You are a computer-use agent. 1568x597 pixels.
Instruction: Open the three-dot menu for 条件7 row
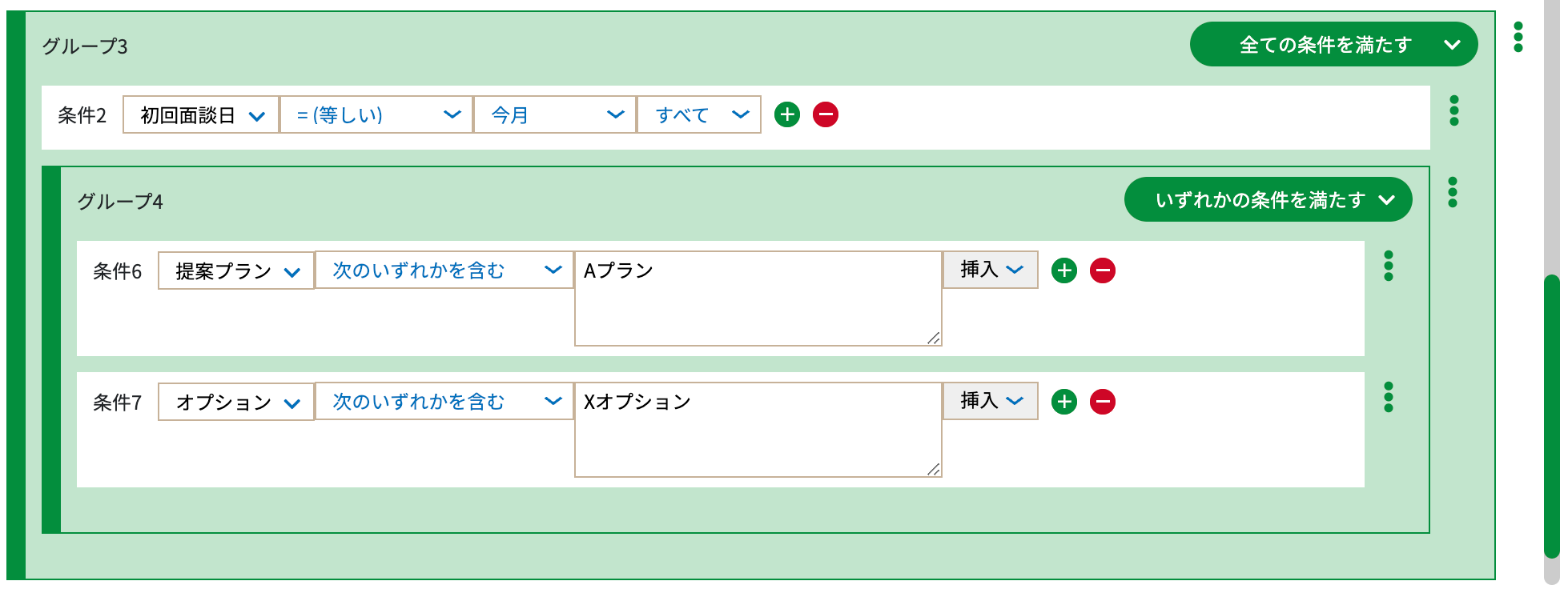[1389, 397]
